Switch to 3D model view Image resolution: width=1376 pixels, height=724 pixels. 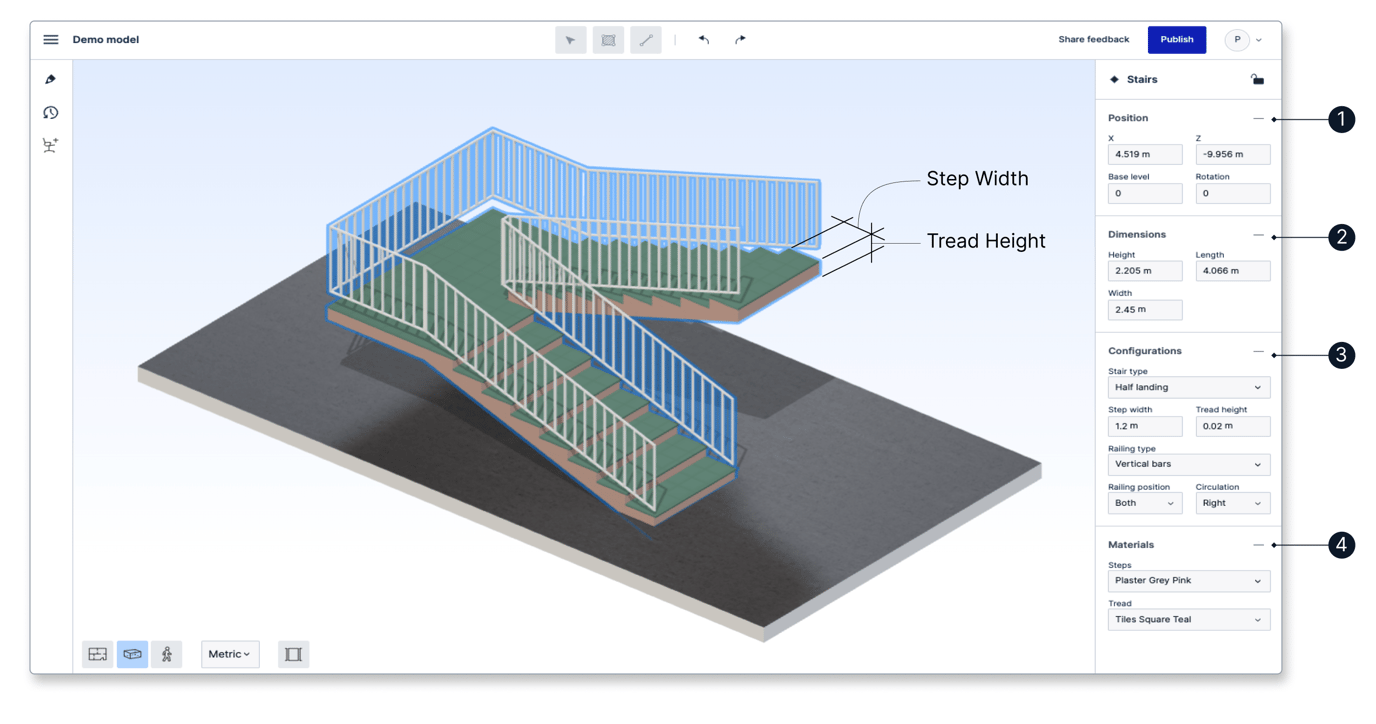132,654
